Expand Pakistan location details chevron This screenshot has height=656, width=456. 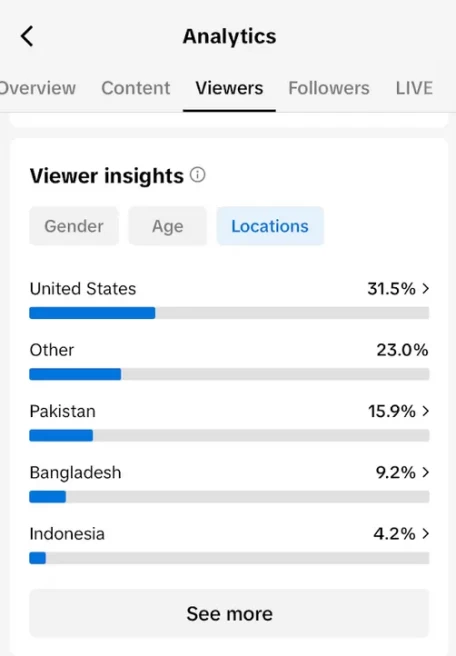(x=425, y=411)
